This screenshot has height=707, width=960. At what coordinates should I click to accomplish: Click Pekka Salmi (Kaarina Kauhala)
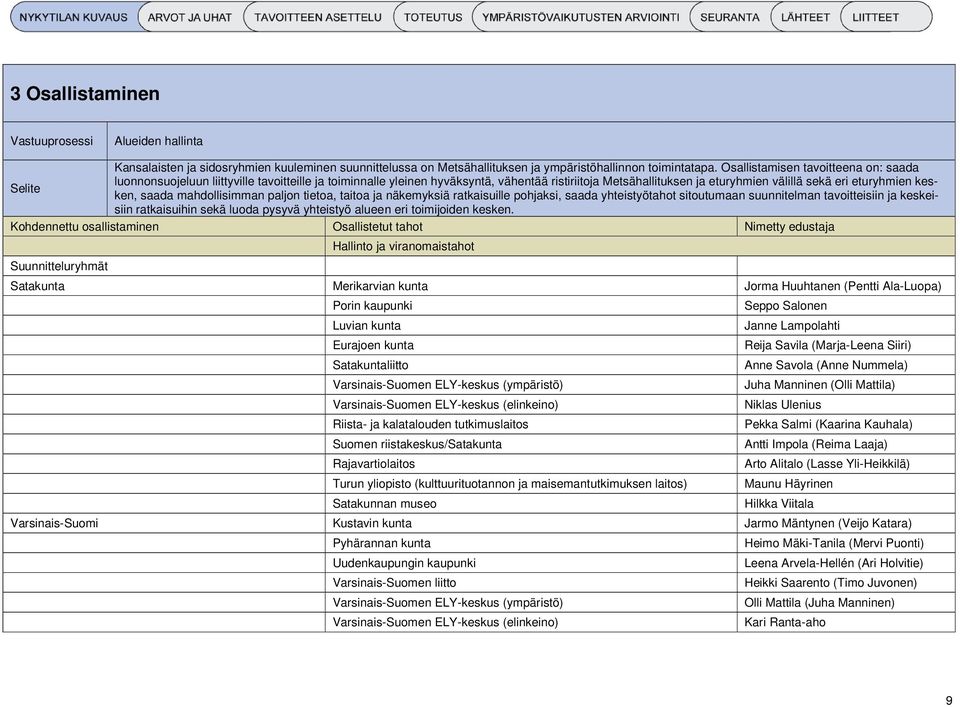click(846, 424)
